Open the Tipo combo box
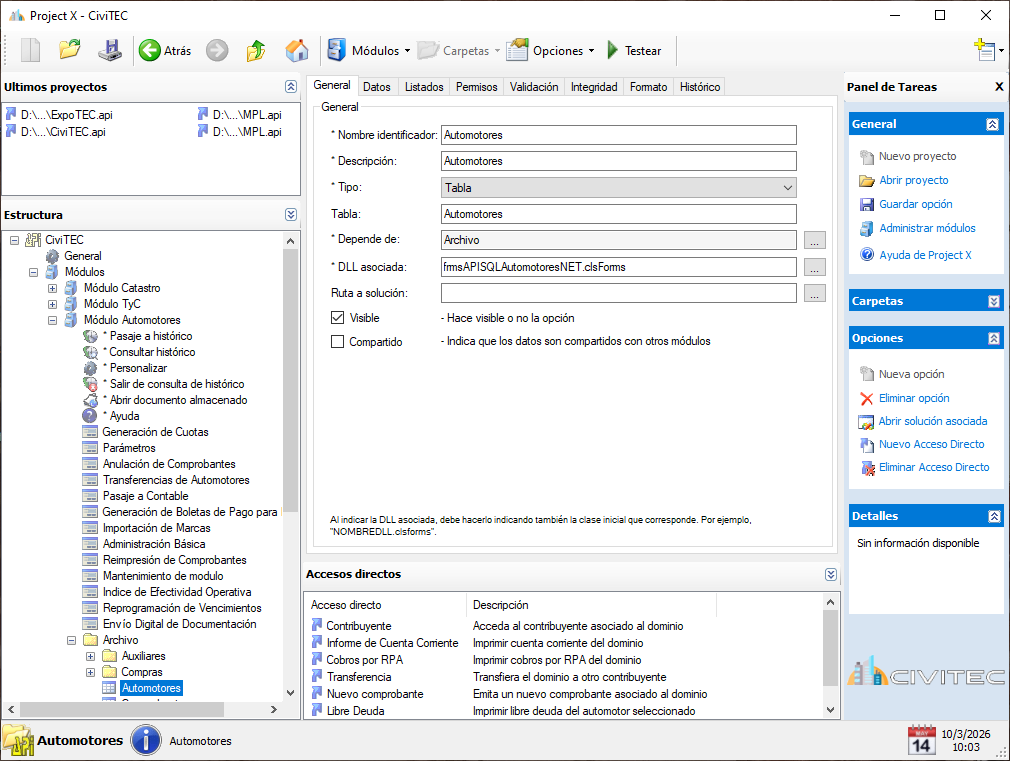The width and height of the screenshot is (1010, 761). 618,188
